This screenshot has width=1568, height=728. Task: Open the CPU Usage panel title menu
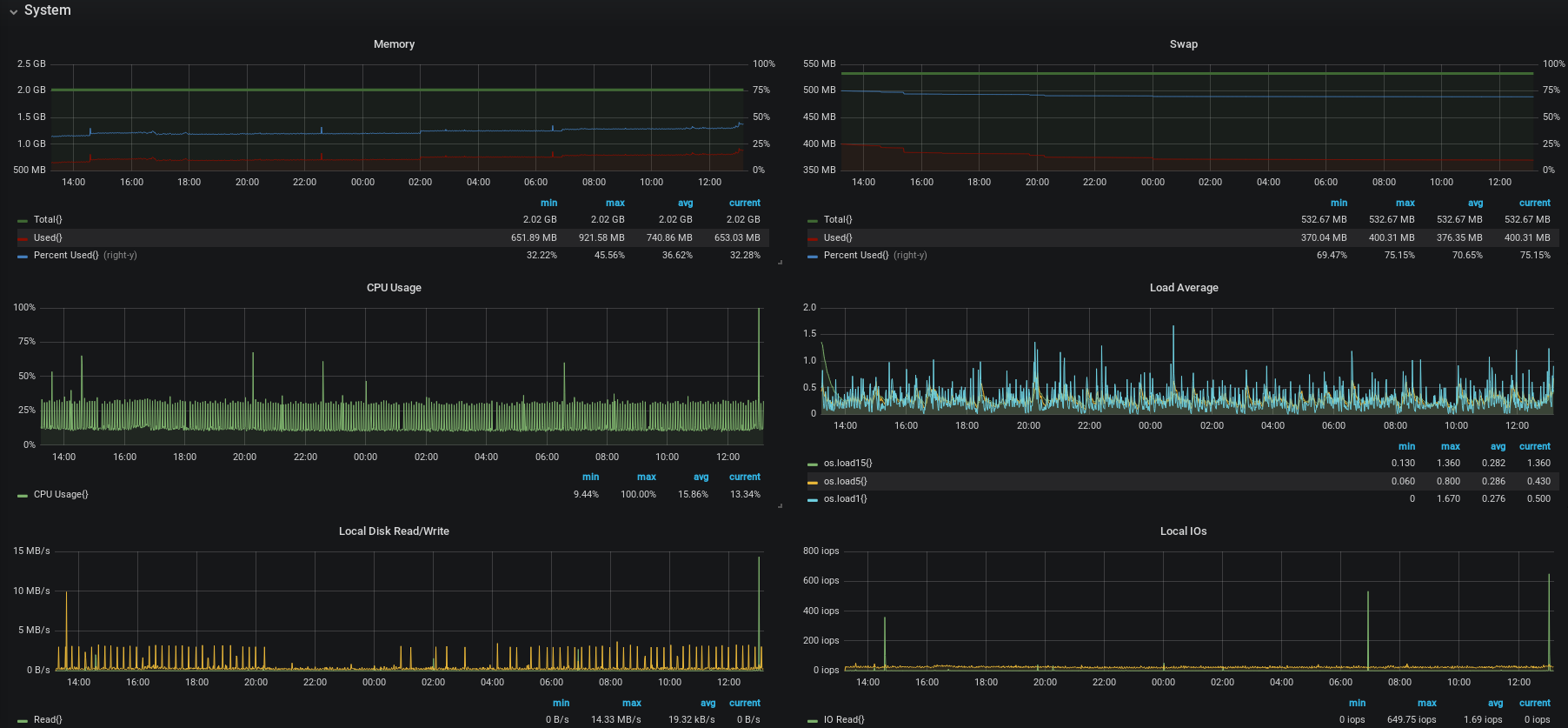click(394, 288)
